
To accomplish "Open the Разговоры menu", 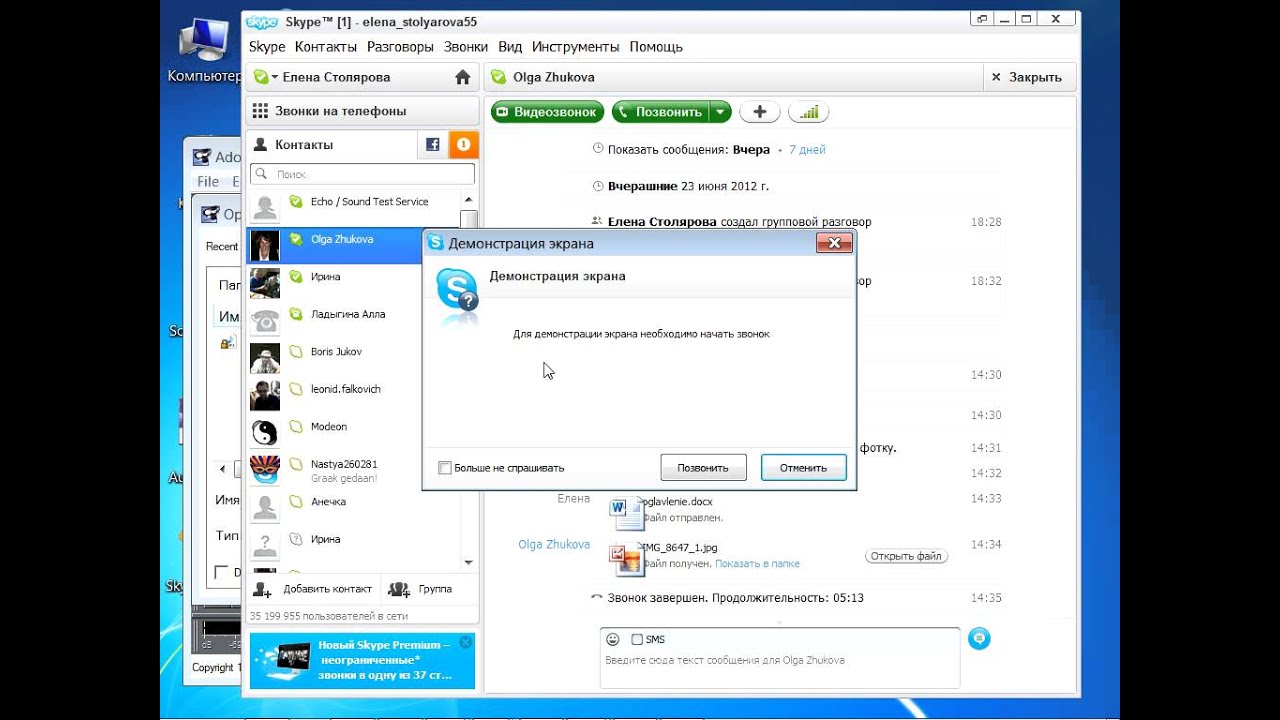I will coord(400,47).
